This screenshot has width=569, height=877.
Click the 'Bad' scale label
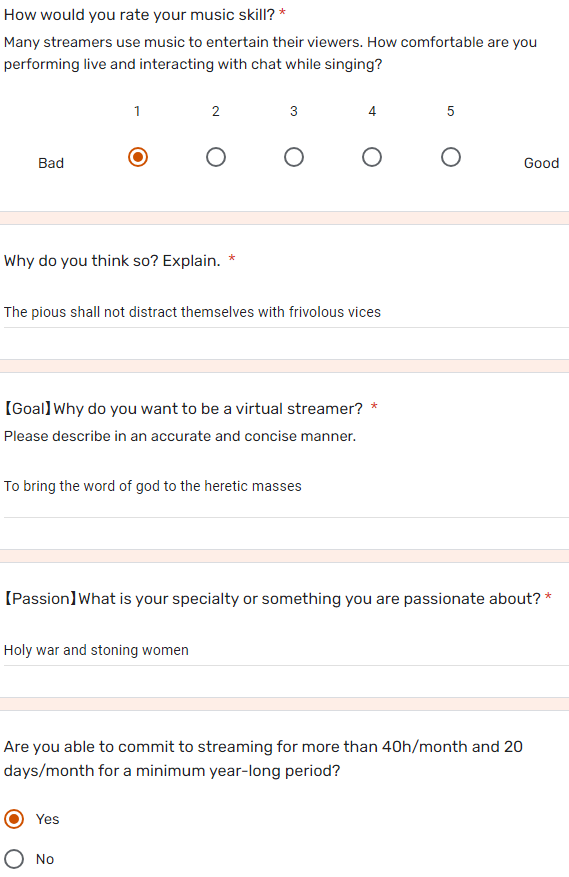[51, 163]
